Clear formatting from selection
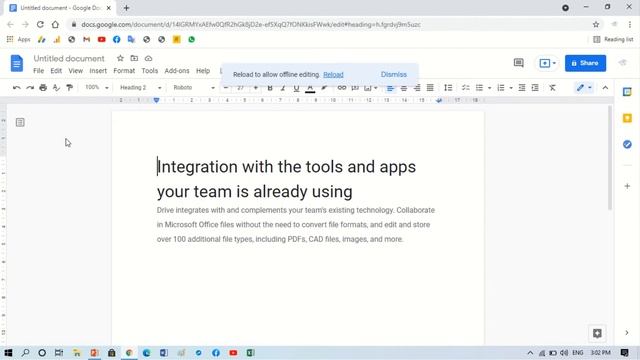Viewport: 640px width, 360px height. click(x=552, y=88)
